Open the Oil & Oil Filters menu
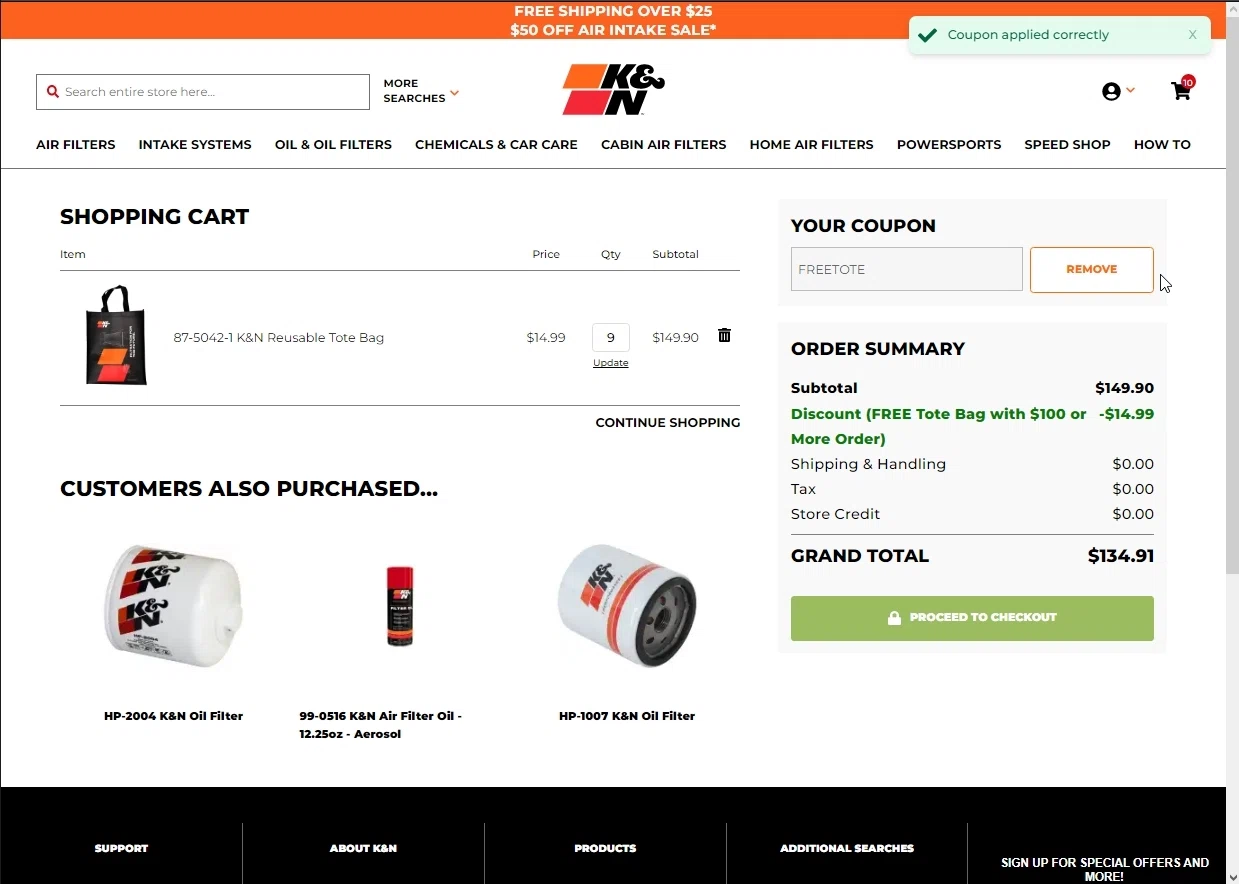Viewport: 1239px width, 884px height. [333, 144]
